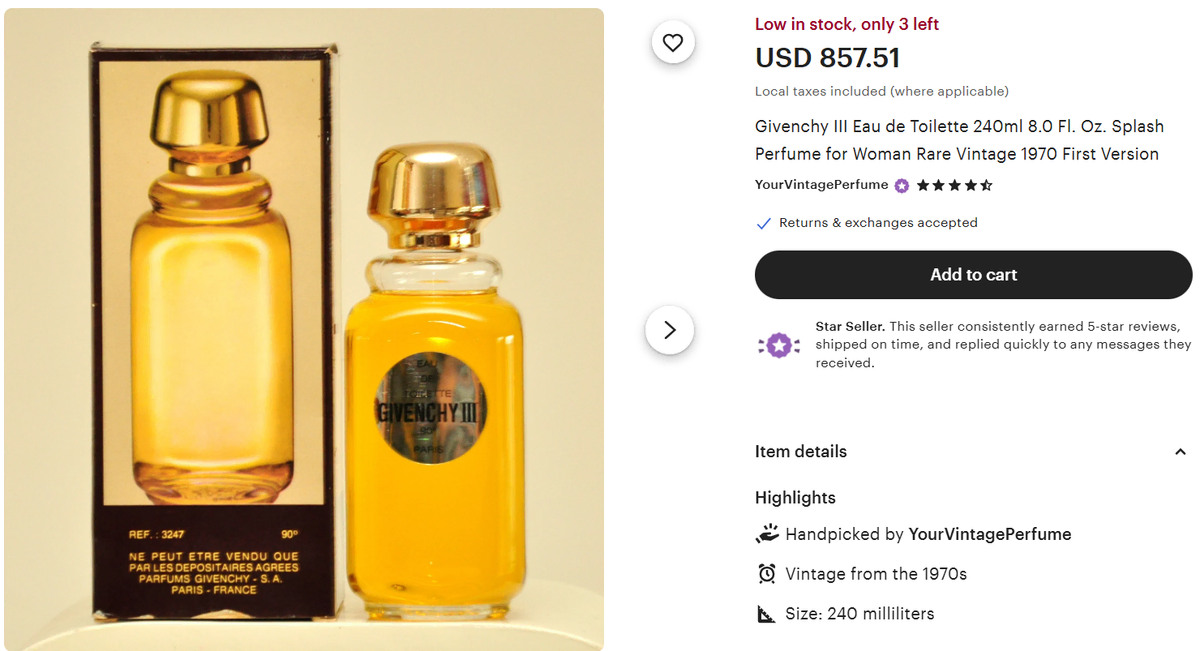Click the Returns & exchanges accepted text
This screenshot has width=1200, height=651.
point(878,223)
